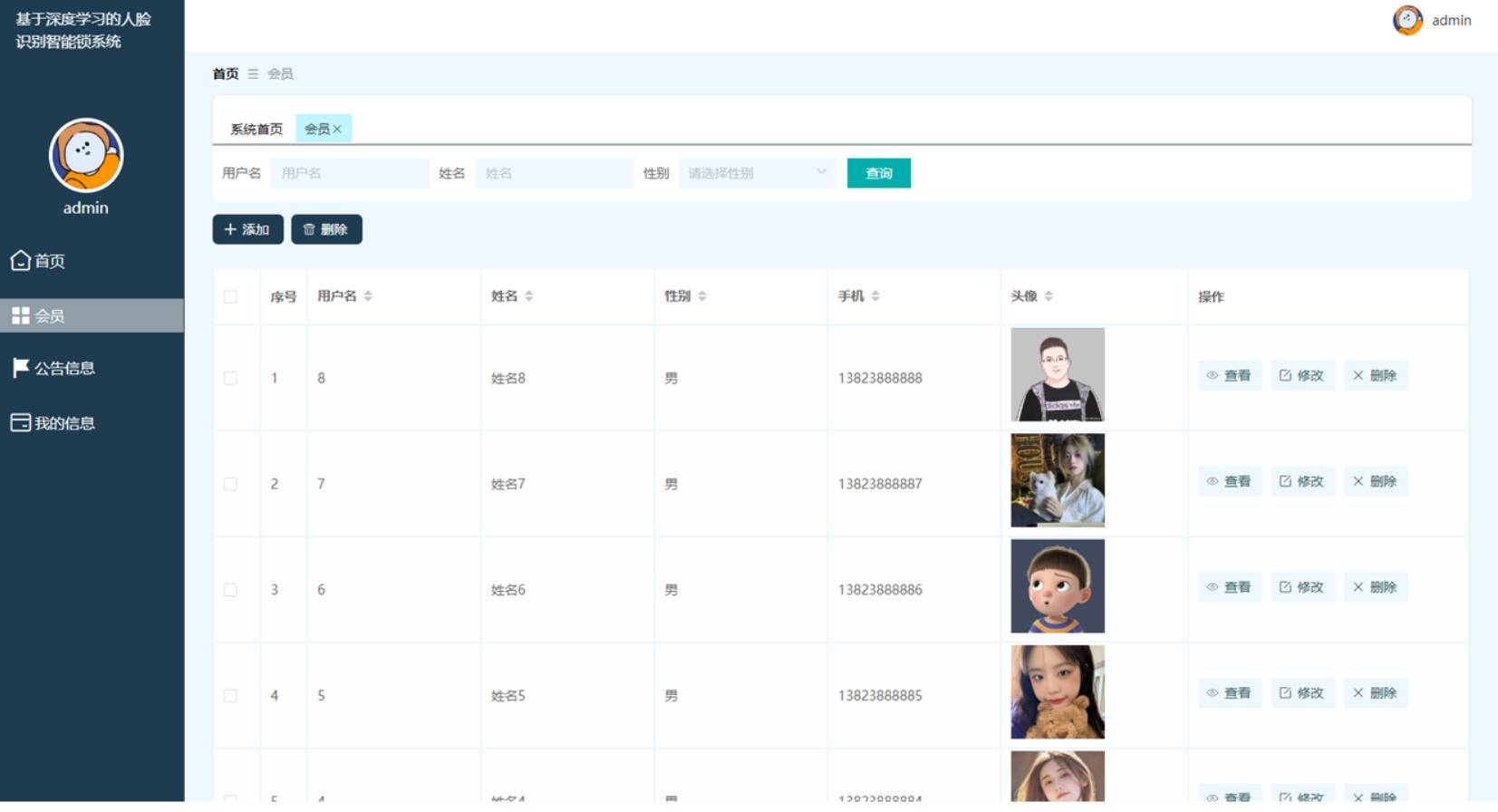Select the 会员 grid icon in sidebar
The width and height of the screenshot is (1498, 812).
click(x=20, y=315)
